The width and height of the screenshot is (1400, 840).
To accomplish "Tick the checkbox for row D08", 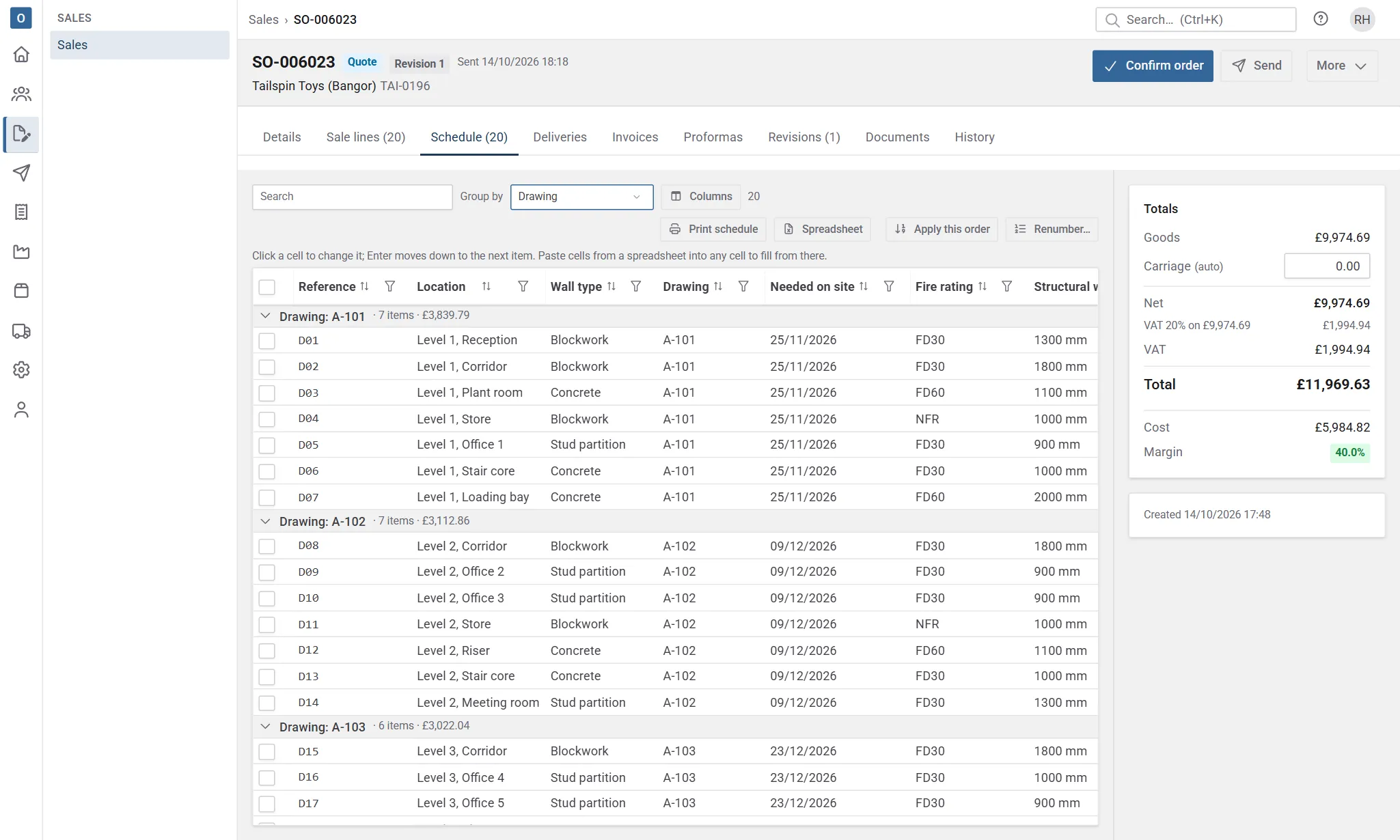I will [x=267, y=546].
